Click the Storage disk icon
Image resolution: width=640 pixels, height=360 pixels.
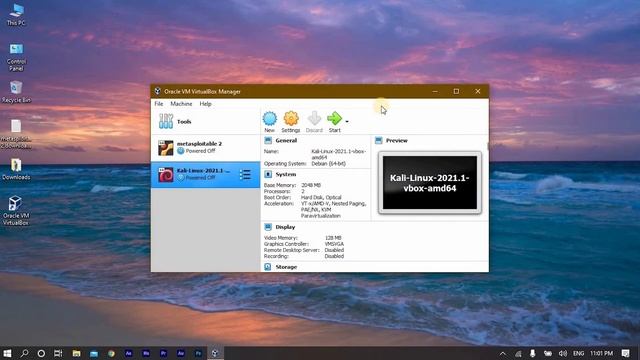click(268, 267)
